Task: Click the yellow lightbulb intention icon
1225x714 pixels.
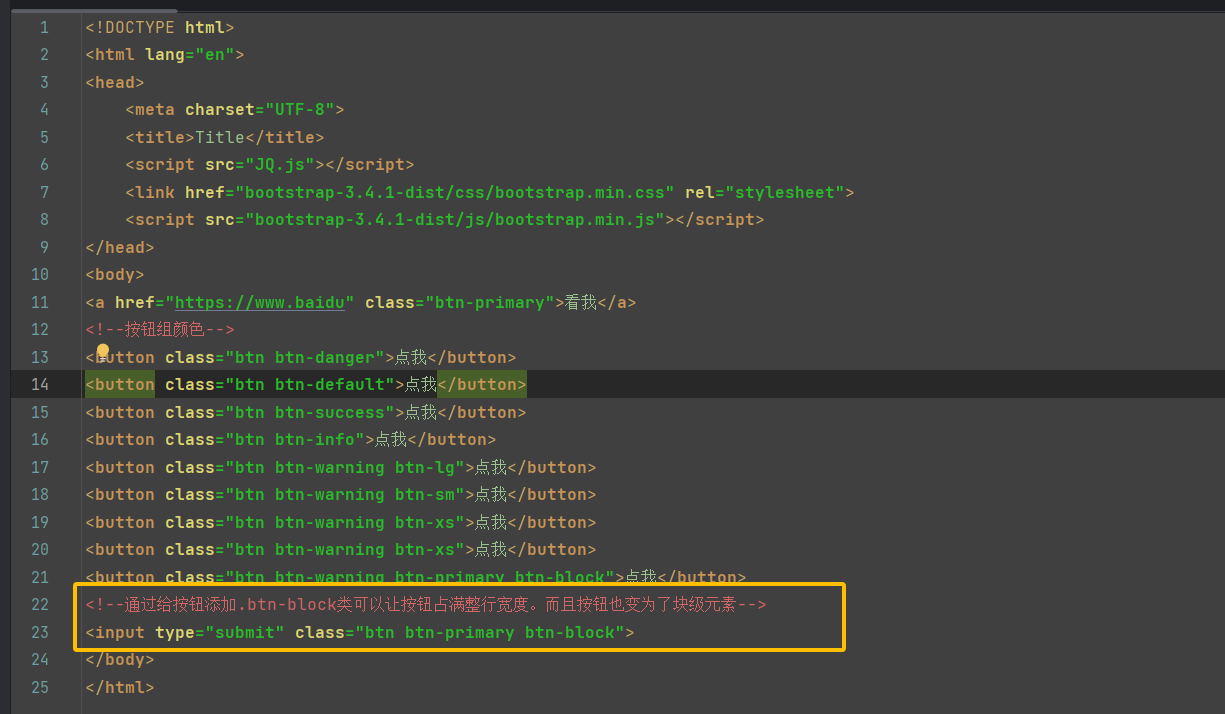Action: point(102,351)
